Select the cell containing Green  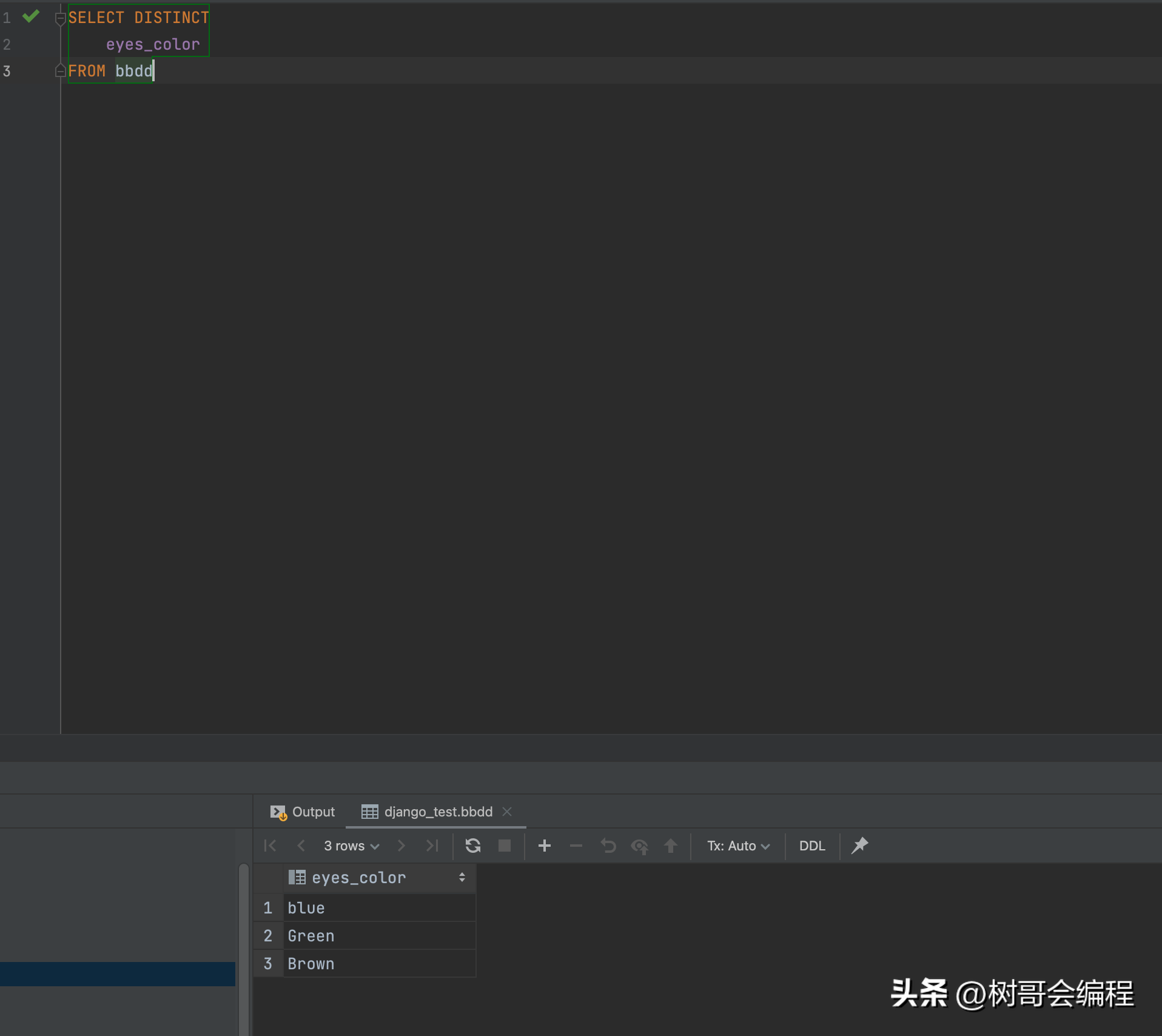380,936
